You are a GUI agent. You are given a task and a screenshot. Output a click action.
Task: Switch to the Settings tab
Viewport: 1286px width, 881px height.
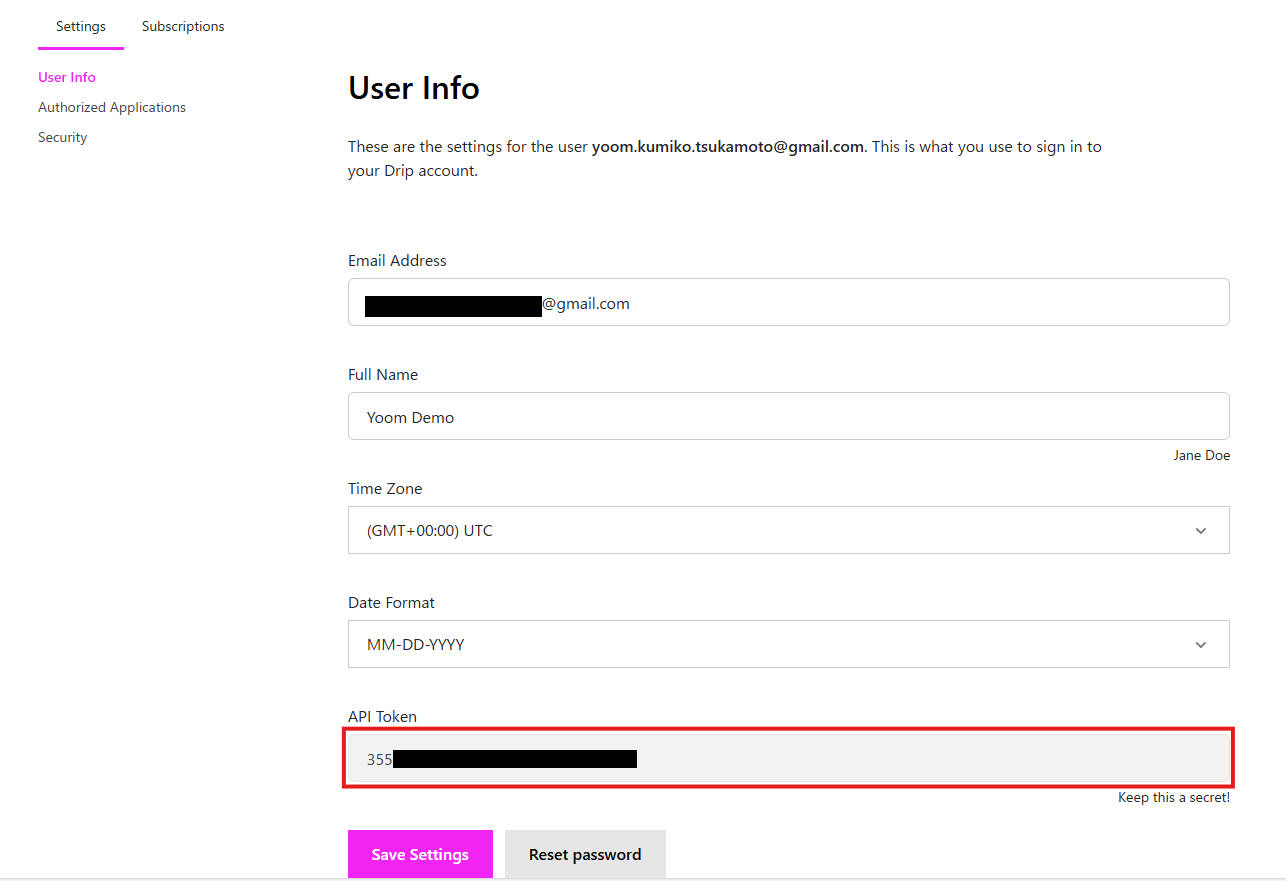click(x=81, y=26)
